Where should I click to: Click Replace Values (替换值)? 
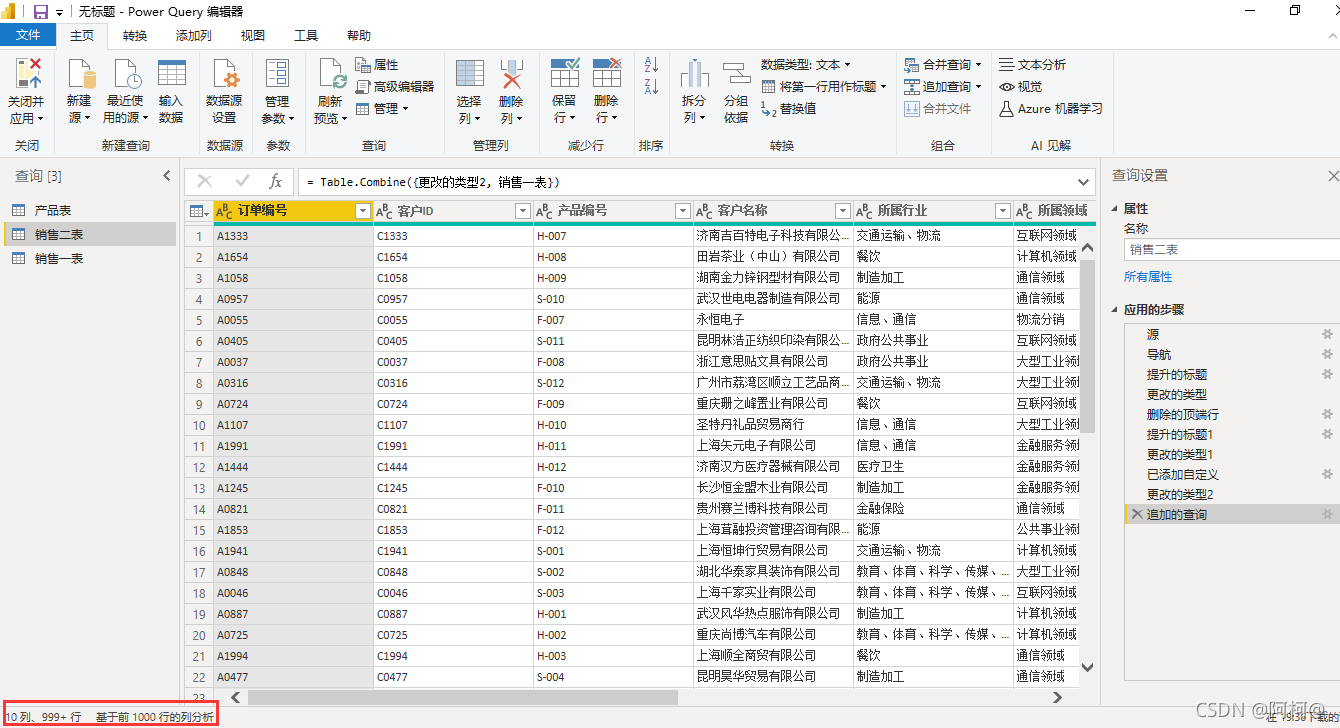click(x=789, y=108)
